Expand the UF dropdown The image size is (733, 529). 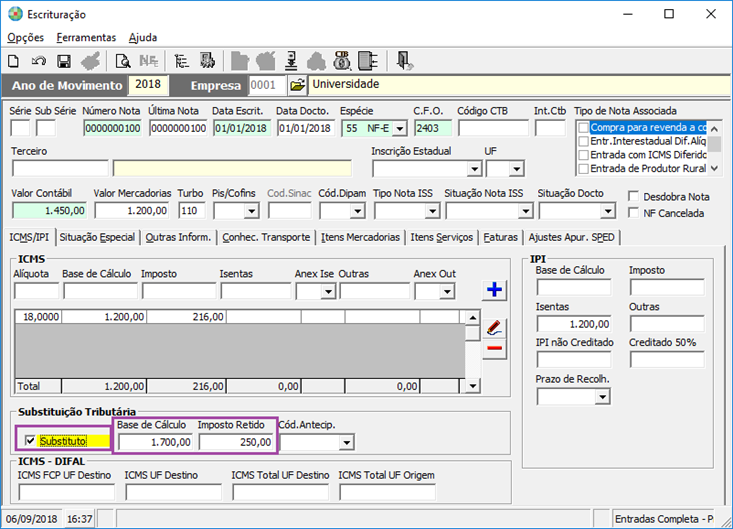516,169
